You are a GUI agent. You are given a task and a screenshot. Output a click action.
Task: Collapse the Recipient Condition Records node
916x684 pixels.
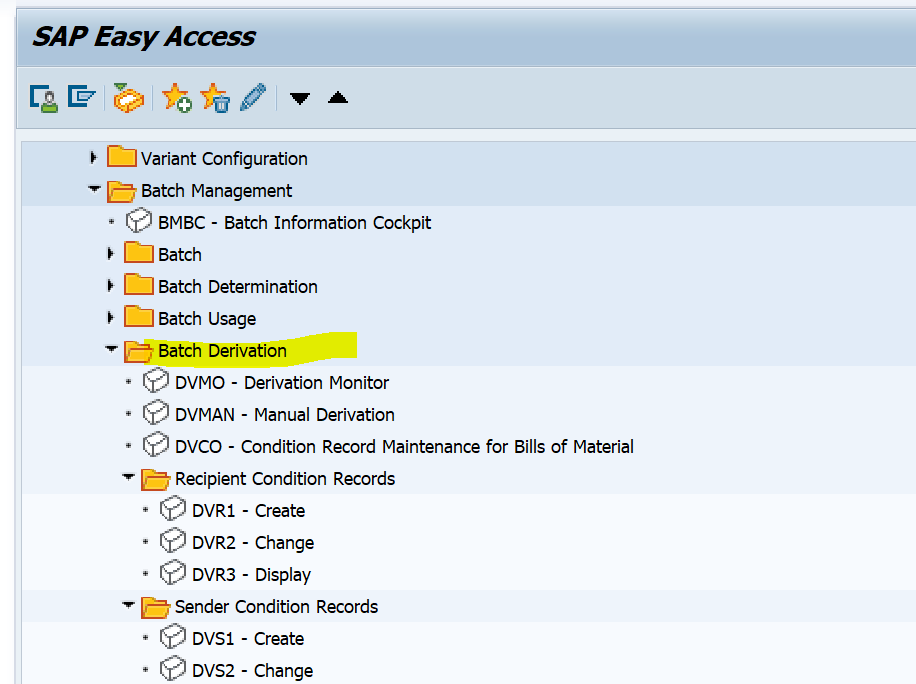pyautogui.click(x=128, y=477)
